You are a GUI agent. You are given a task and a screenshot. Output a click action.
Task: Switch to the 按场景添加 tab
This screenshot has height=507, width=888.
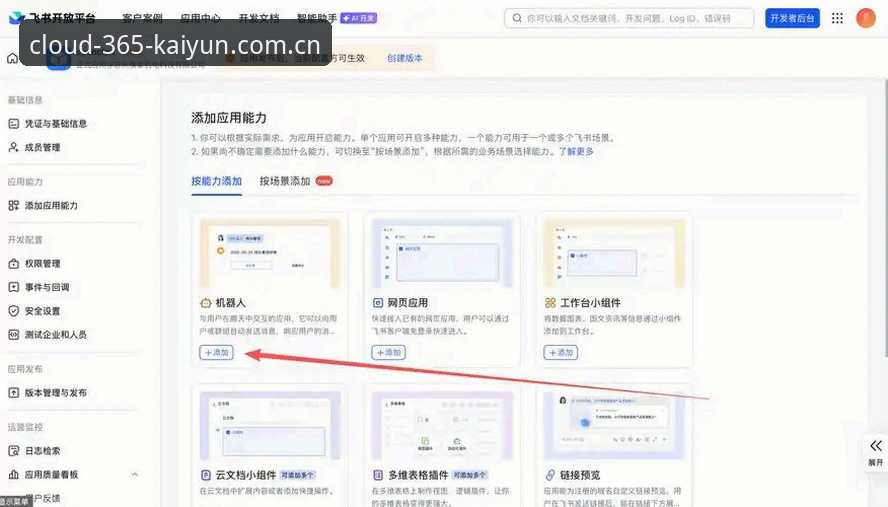(285, 181)
